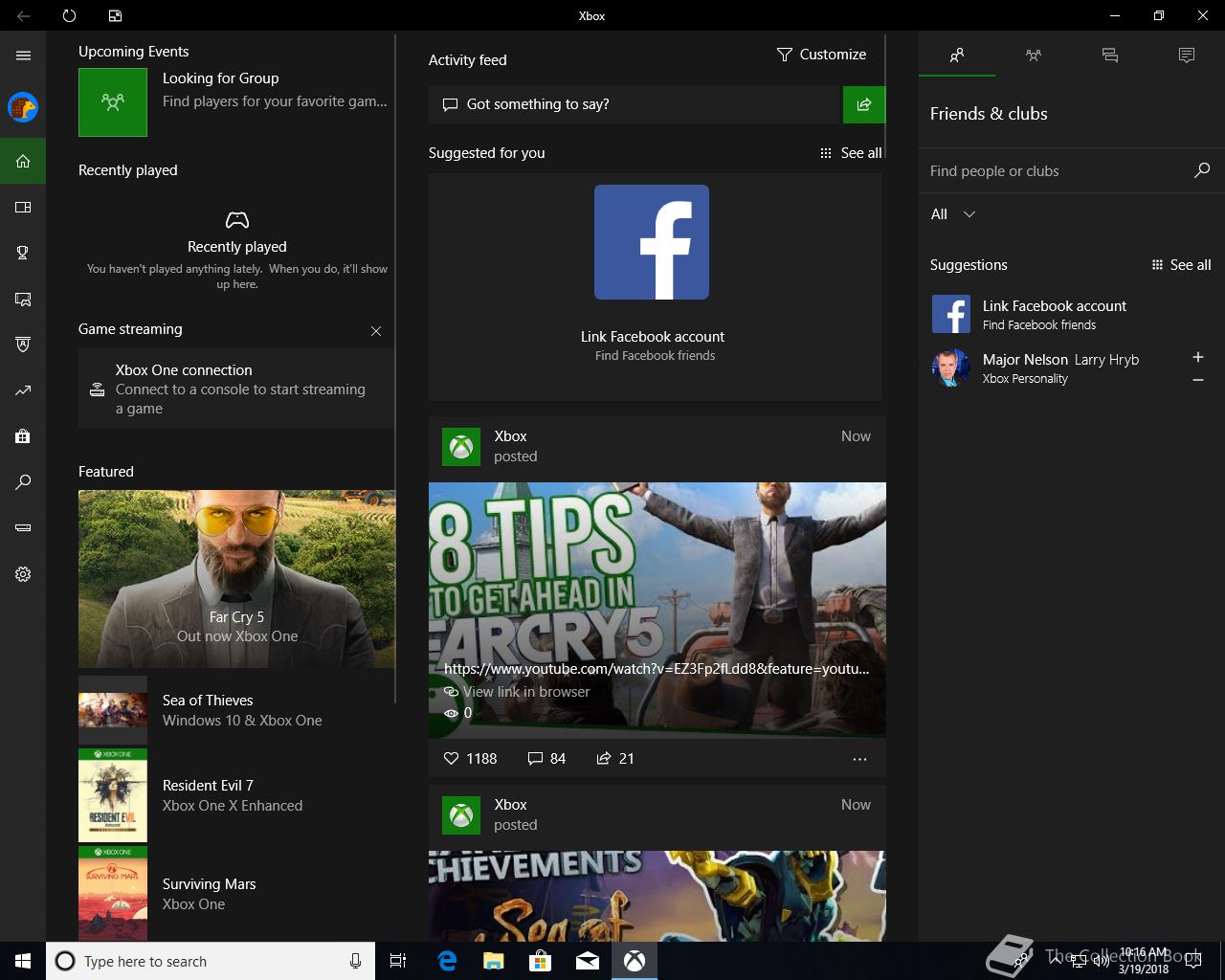Screen dimensions: 1225x980
Task: Open Connection console icon in sidebar
Action: tap(23, 528)
